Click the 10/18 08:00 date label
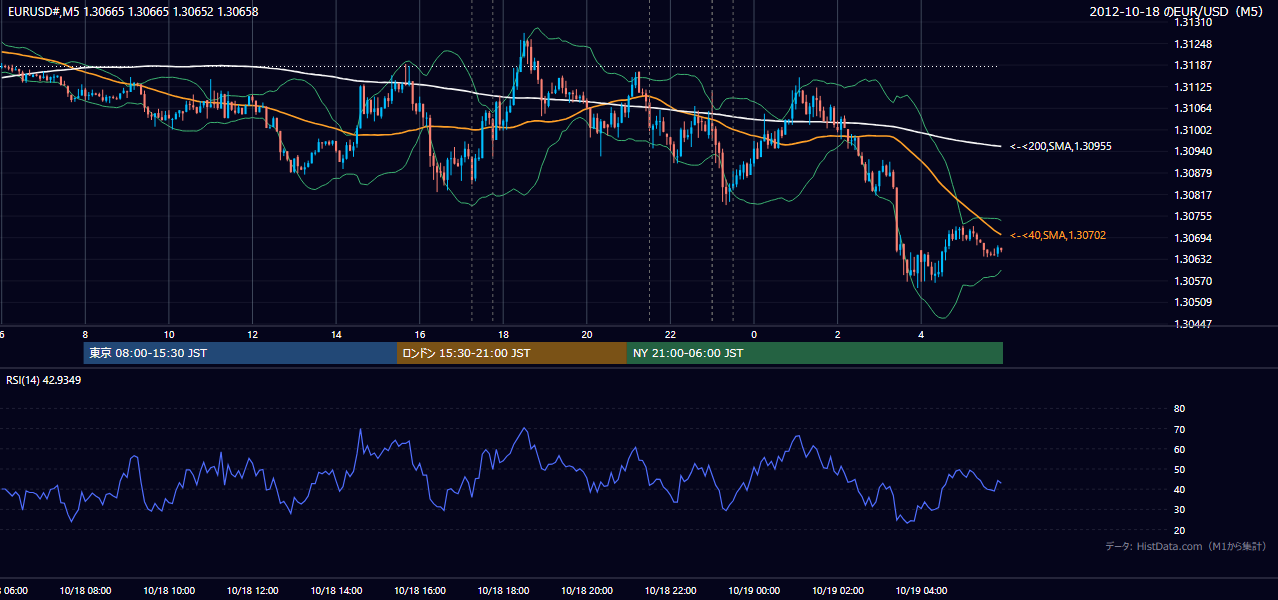 click(x=85, y=591)
